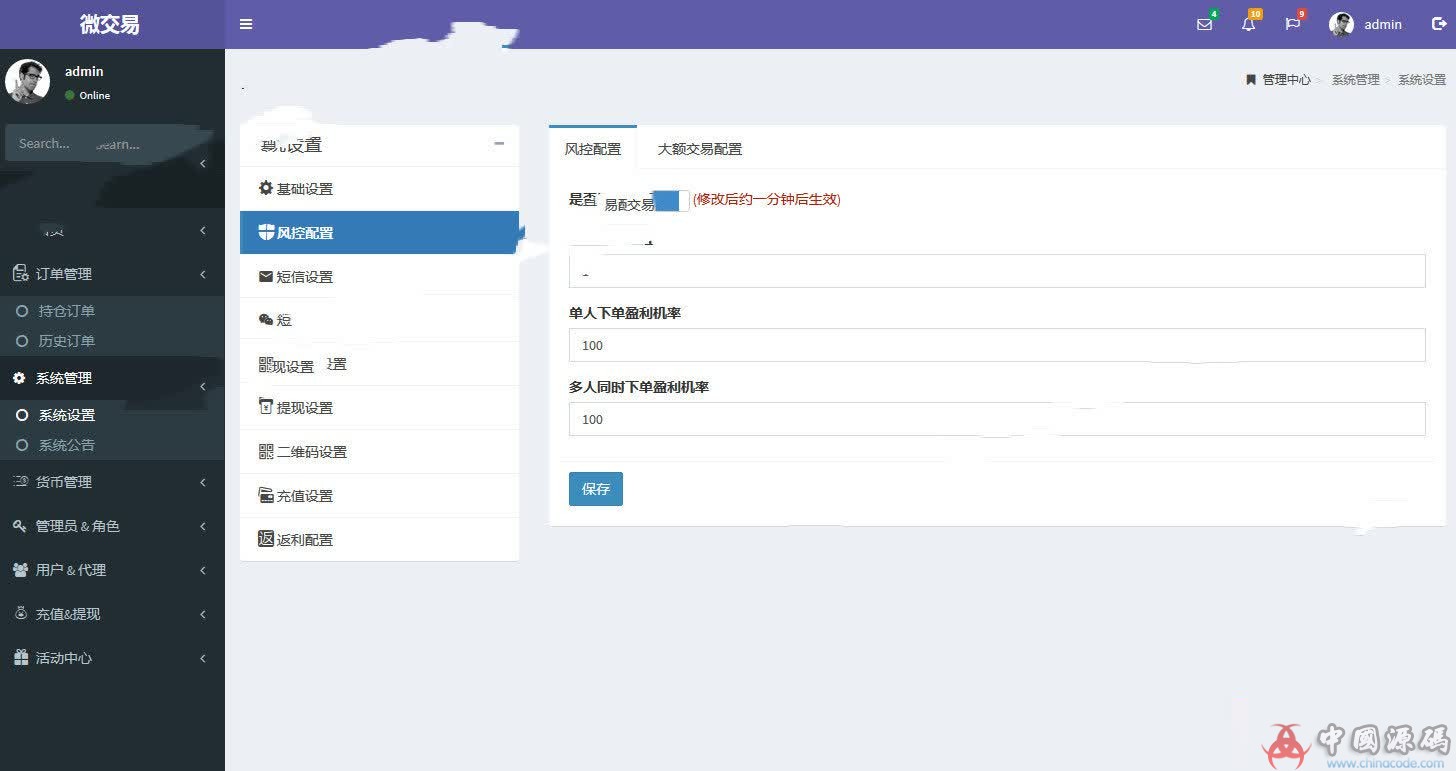Click the wallet icon on 充值设置
Image resolution: width=1456 pixels, height=771 pixels.
click(264, 495)
